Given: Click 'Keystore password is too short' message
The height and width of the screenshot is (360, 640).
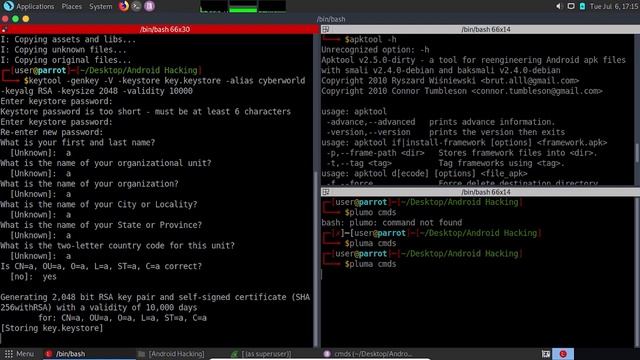Looking at the screenshot, I should 146,112.
